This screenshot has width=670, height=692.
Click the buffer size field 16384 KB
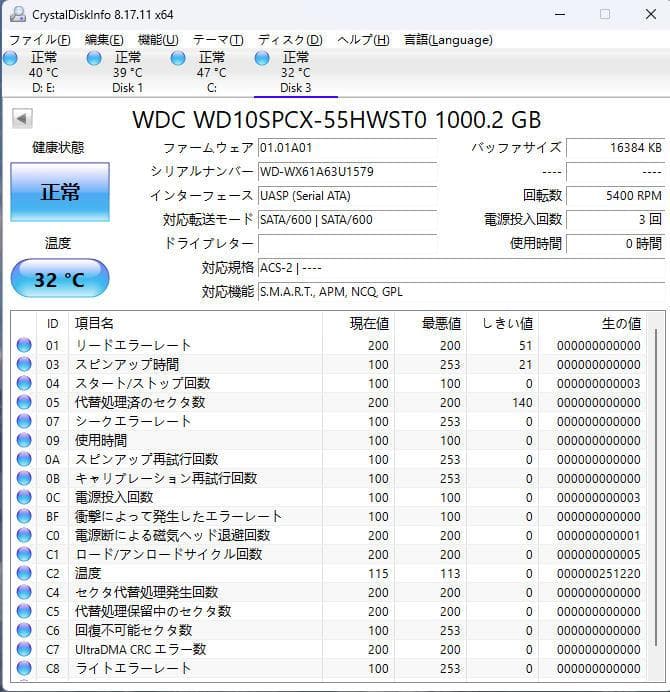(x=615, y=147)
